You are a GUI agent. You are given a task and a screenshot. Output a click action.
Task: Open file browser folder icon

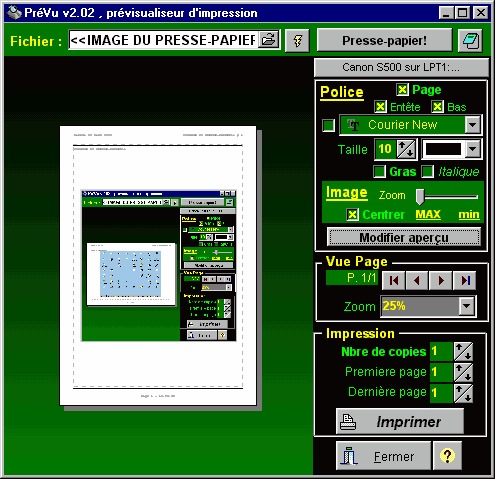(269, 40)
